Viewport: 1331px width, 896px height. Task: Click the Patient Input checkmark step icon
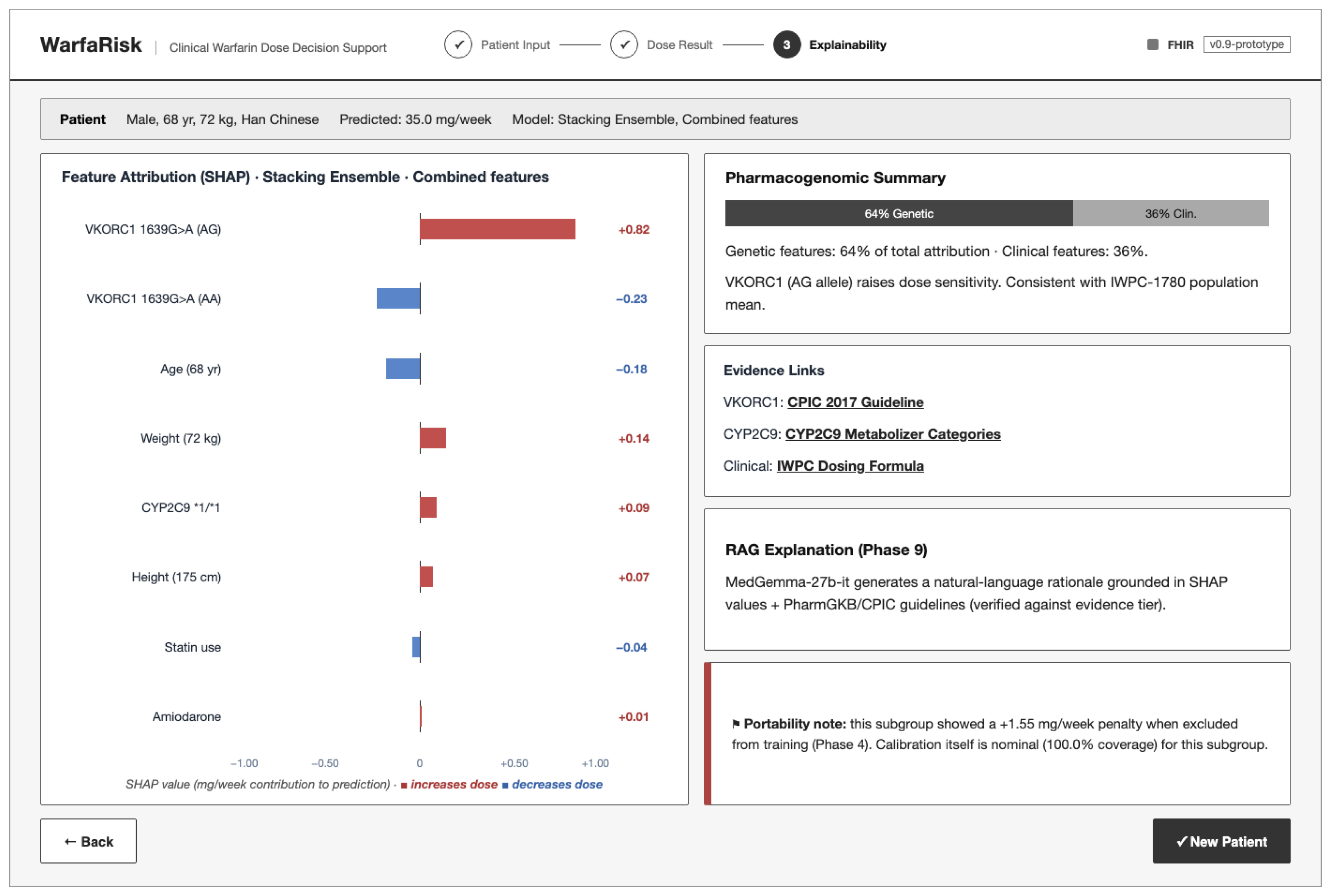(x=458, y=44)
